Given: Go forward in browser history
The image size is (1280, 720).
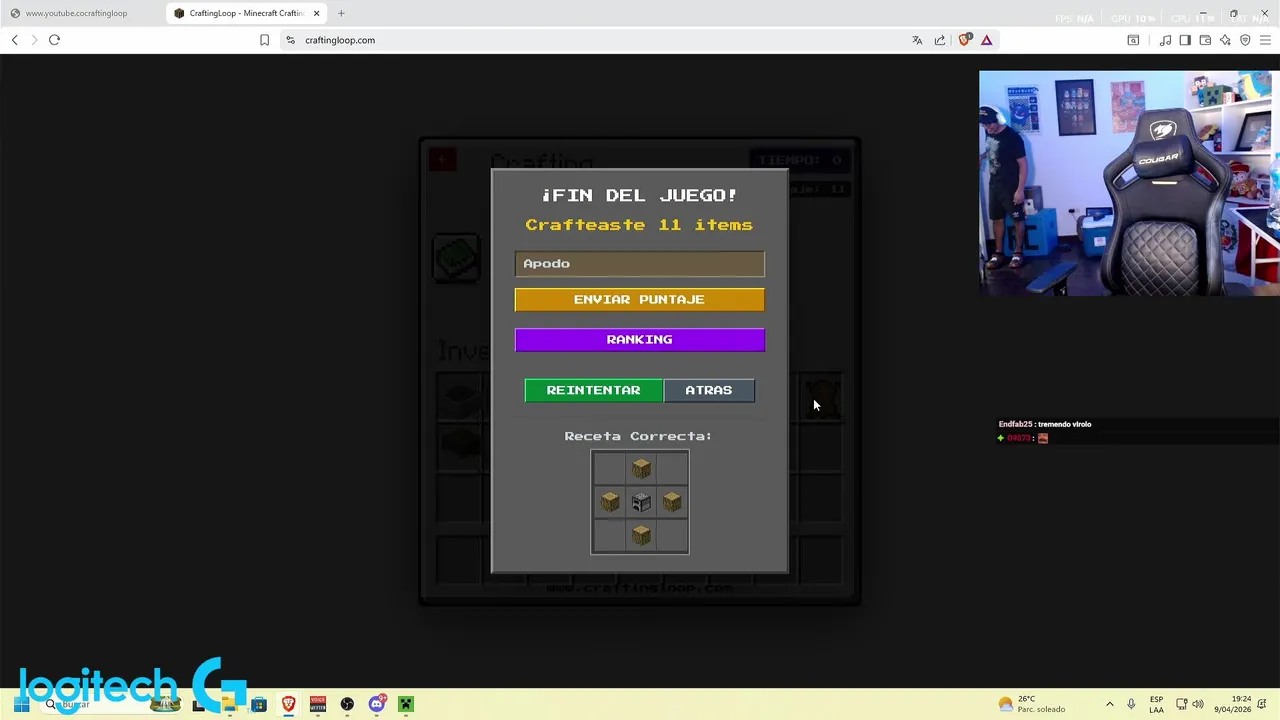Looking at the screenshot, I should (34, 40).
